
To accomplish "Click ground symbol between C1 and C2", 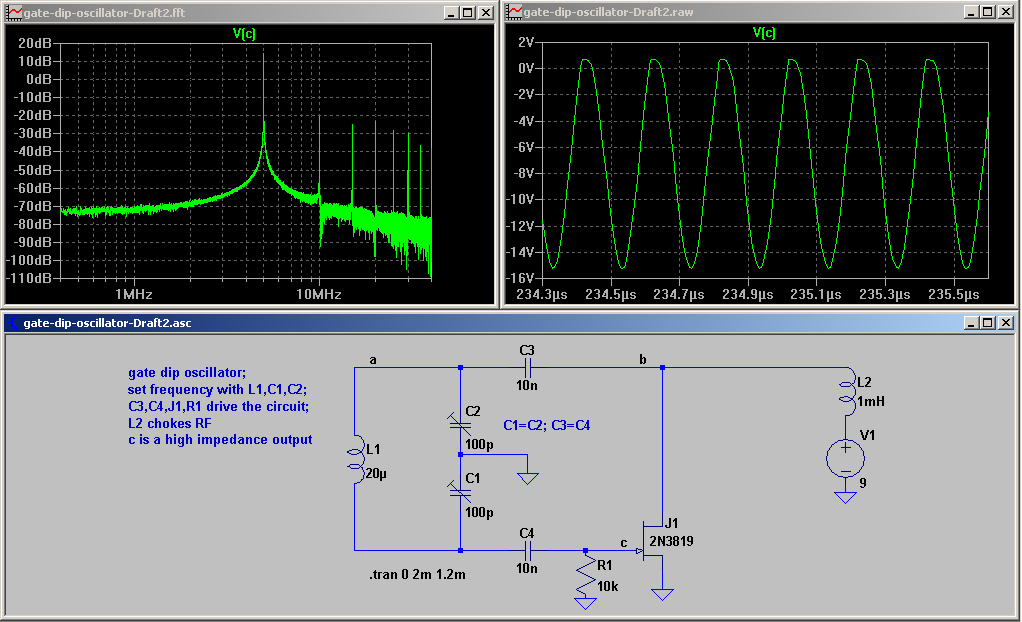I will click(527, 479).
